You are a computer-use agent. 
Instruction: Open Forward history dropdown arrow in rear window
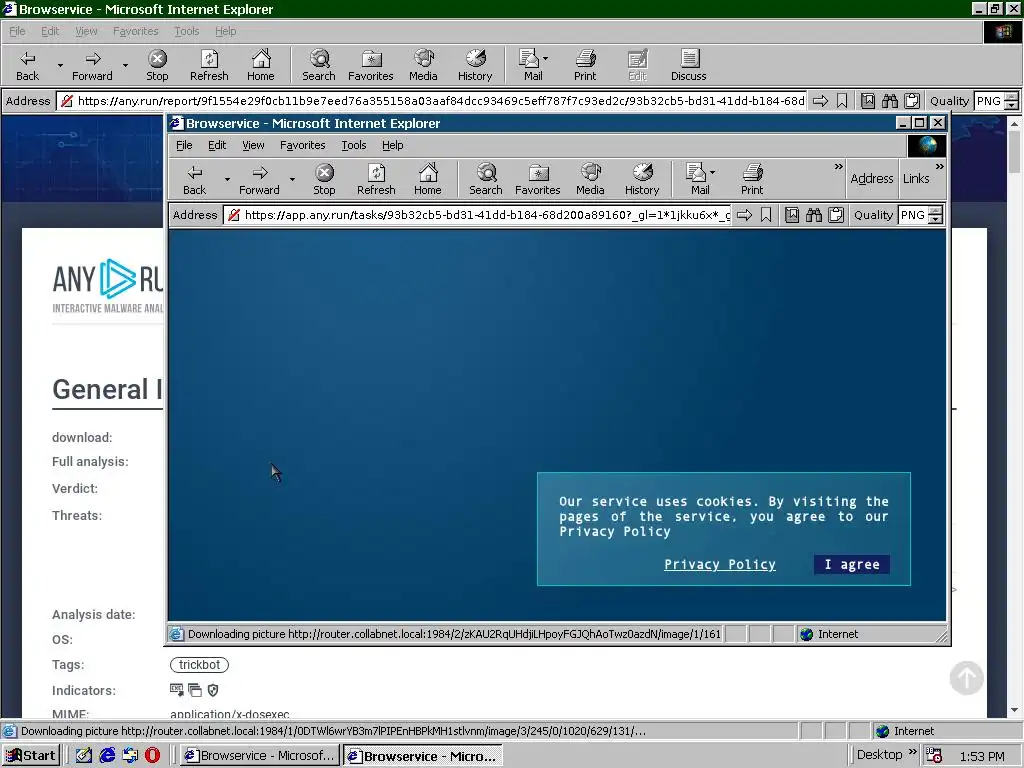125,65
